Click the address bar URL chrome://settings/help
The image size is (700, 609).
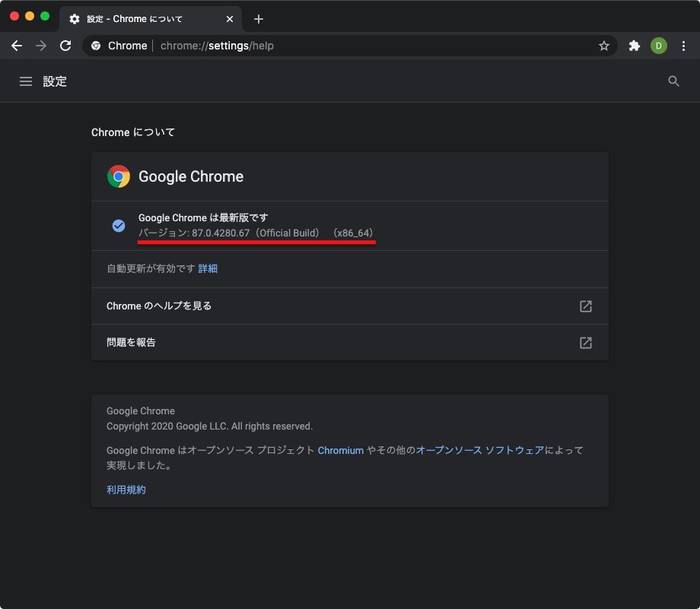[x=217, y=46]
